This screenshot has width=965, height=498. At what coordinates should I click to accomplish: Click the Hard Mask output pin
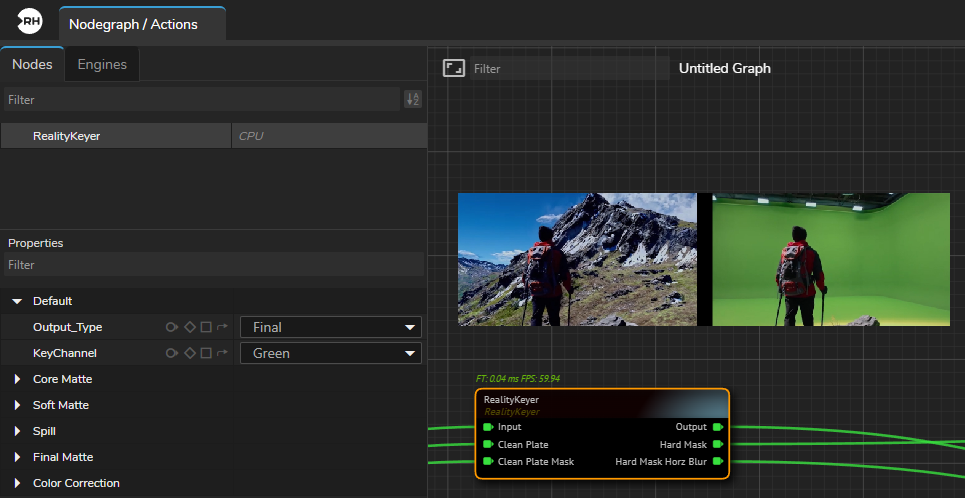[x=717, y=444]
